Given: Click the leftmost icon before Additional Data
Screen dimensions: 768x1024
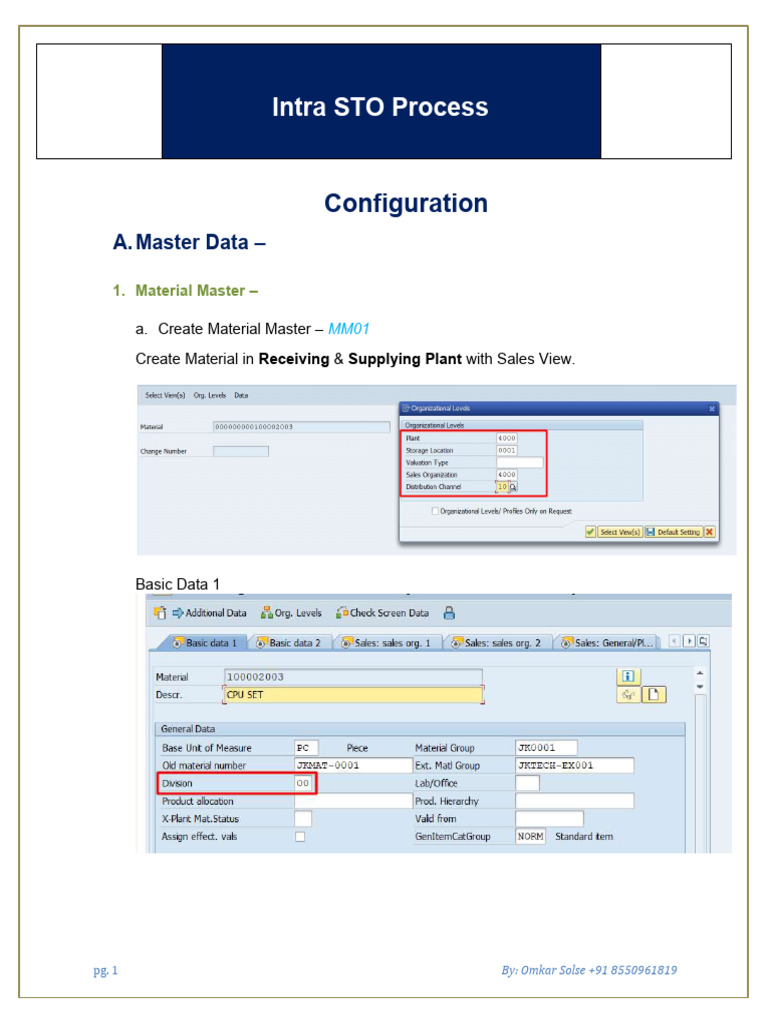Looking at the screenshot, I should tap(159, 613).
